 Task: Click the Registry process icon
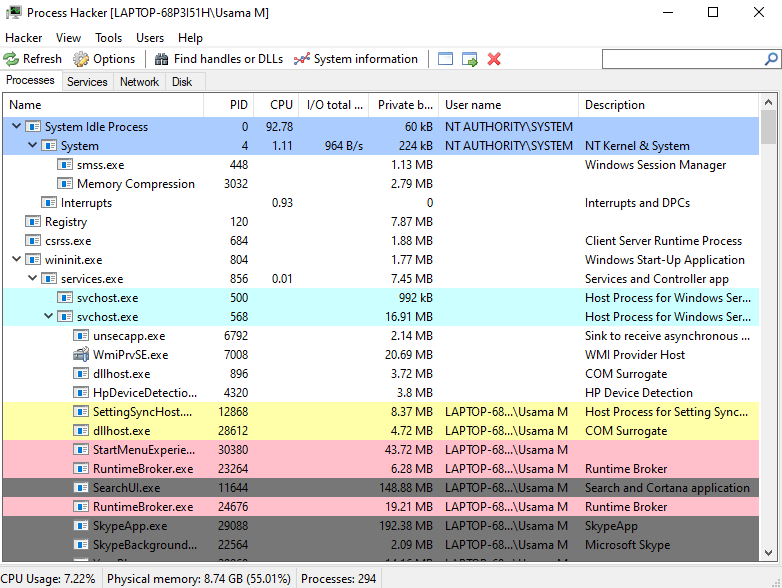pyautogui.click(x=33, y=221)
